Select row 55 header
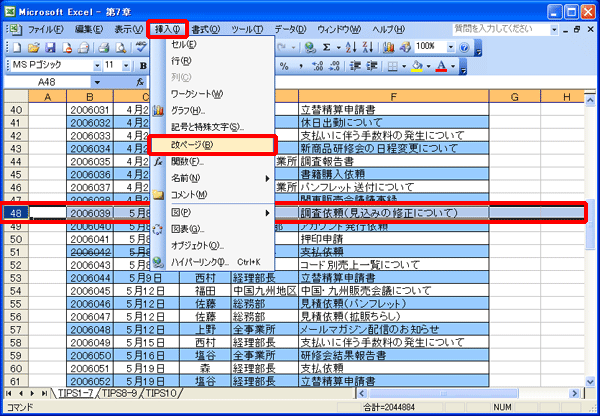 pos(16,304)
